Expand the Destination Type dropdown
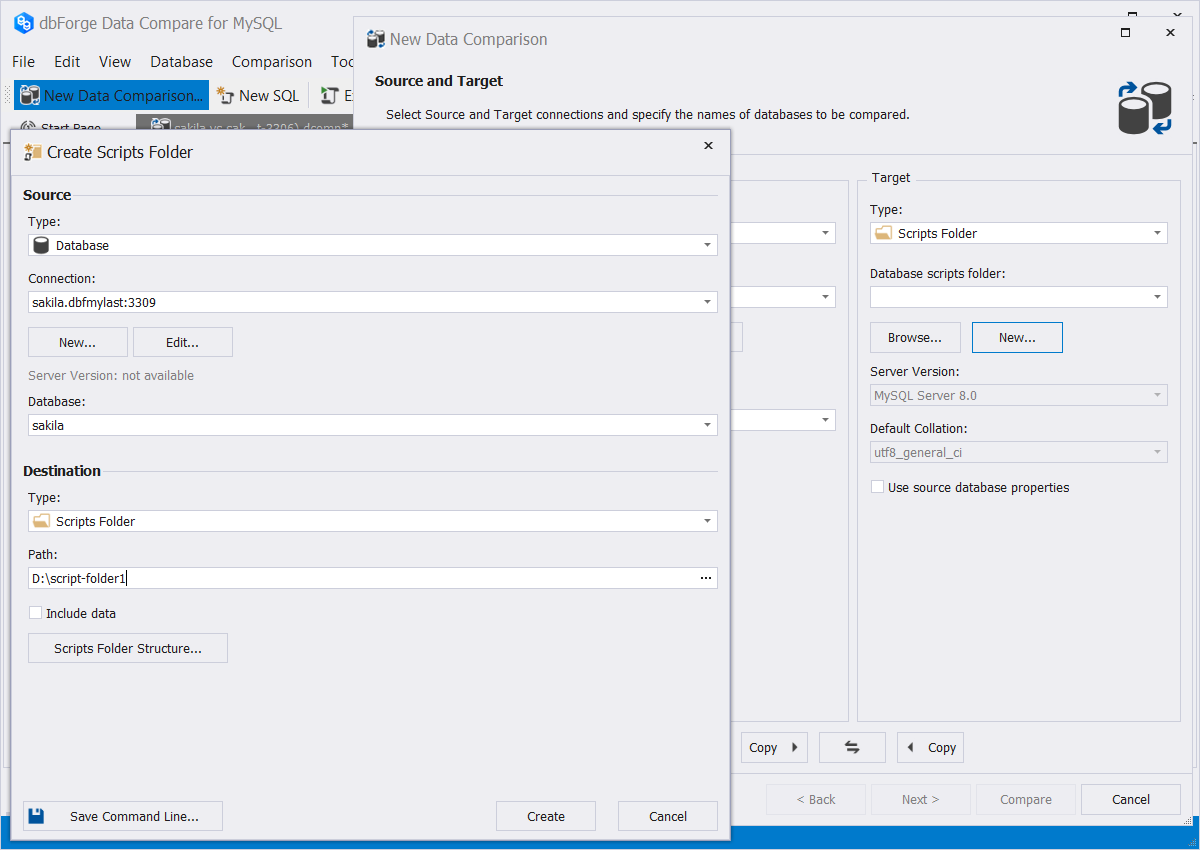Screen dimensions: 1200x850 [x=707, y=521]
